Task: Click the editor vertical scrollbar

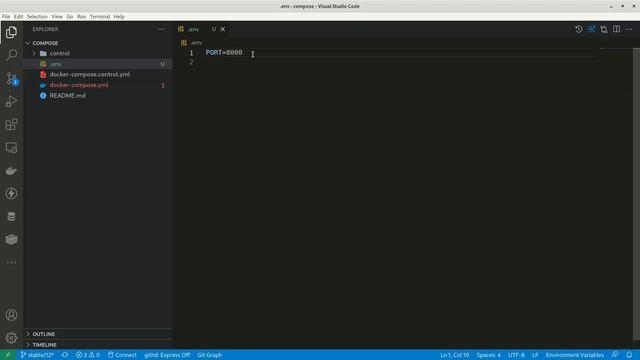Action: [636, 194]
